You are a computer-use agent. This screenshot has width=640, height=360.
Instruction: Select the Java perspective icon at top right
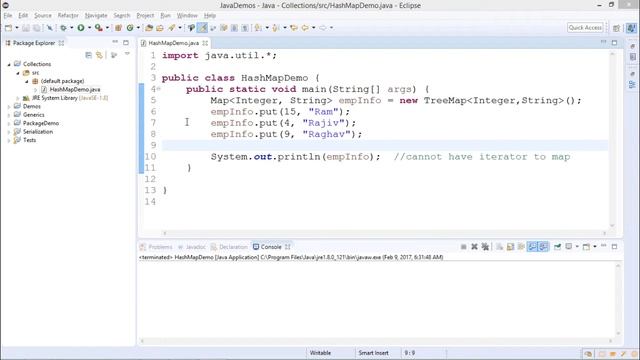click(x=631, y=28)
